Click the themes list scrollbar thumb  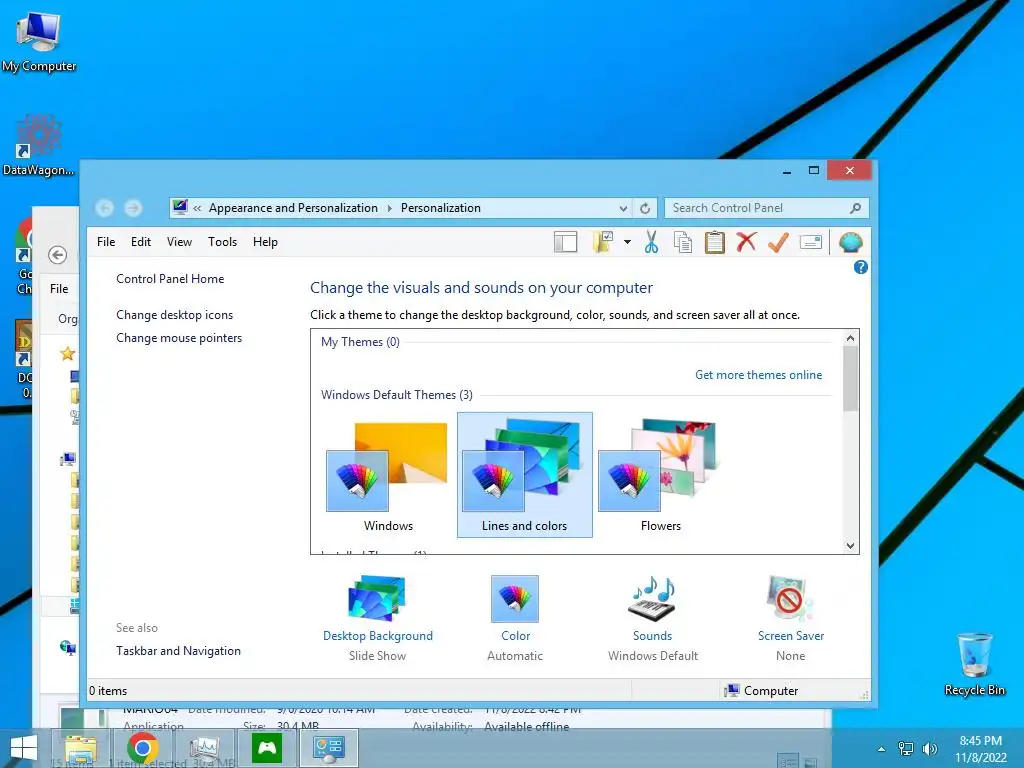click(x=850, y=379)
